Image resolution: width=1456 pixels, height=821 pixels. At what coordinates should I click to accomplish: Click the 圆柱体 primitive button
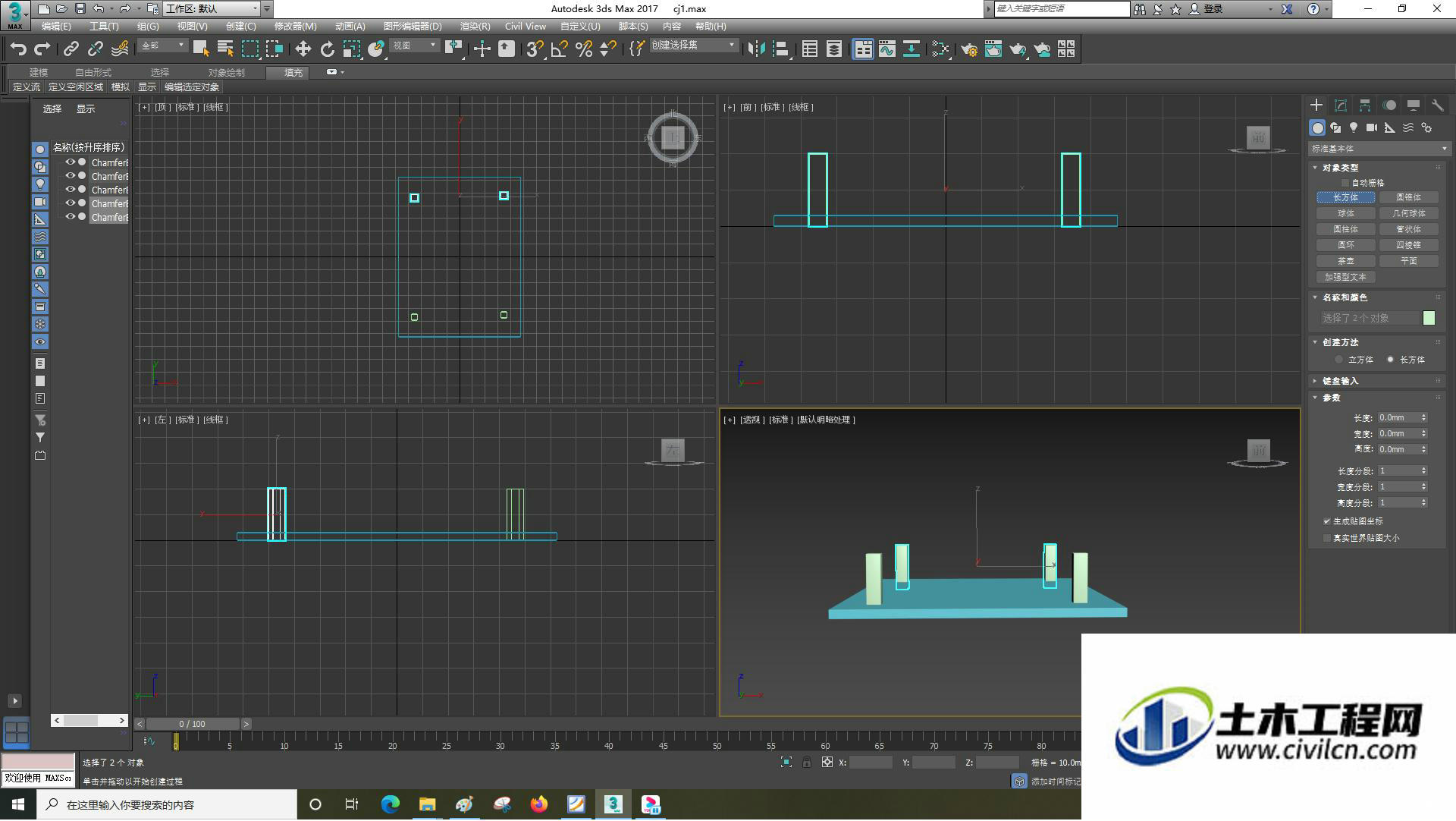1345,229
